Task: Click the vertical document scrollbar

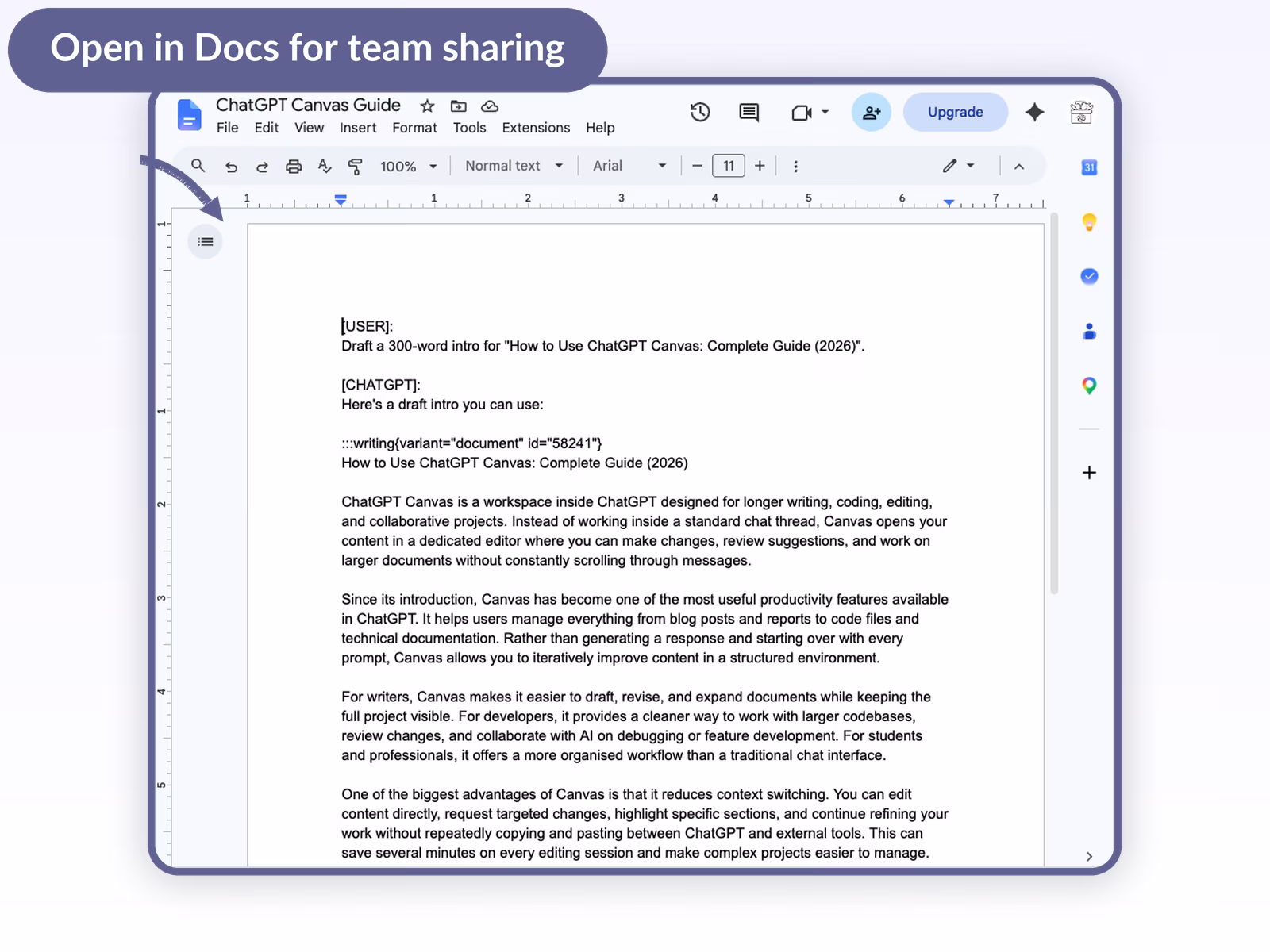Action: pos(1054,403)
